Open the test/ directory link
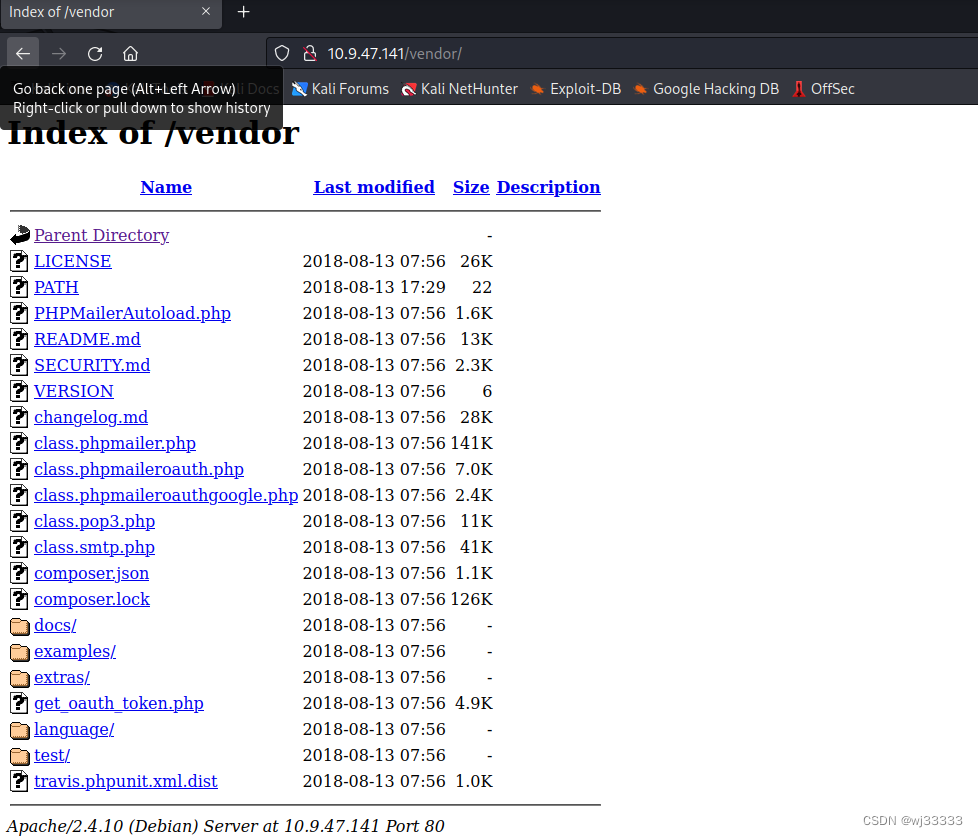Screen dimensions: 978x837 52,756
